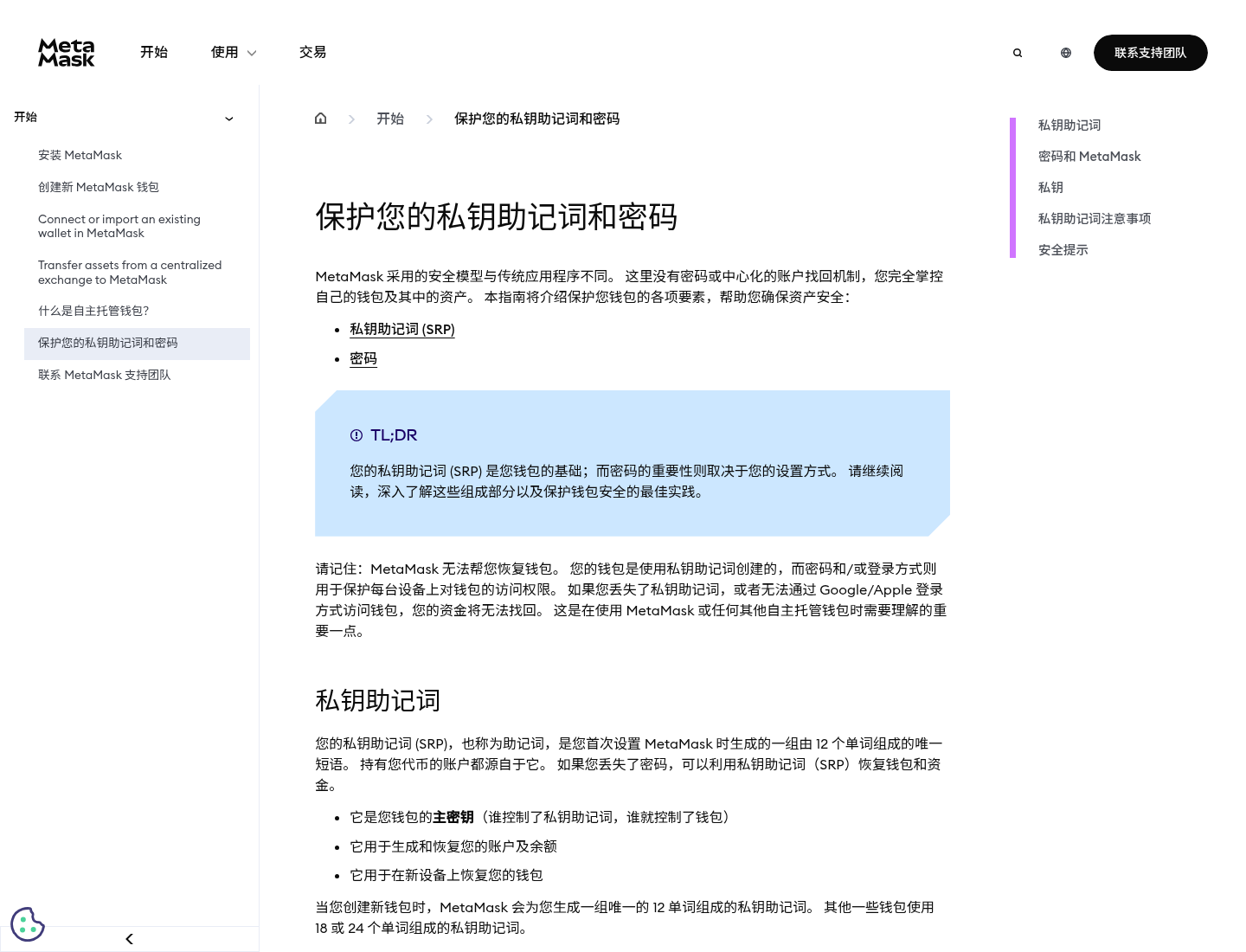Go to 开始 in breadcrumb

[x=390, y=119]
